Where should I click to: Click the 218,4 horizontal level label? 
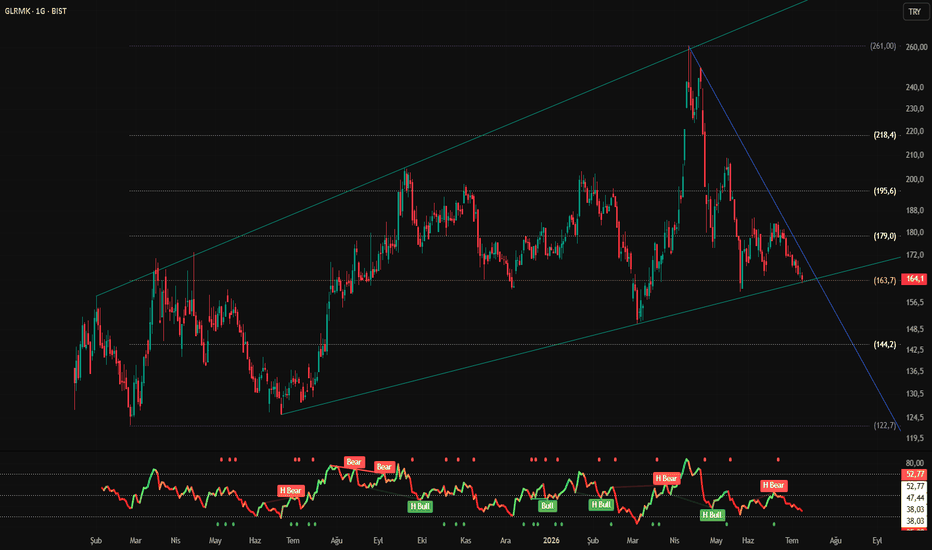click(x=884, y=135)
